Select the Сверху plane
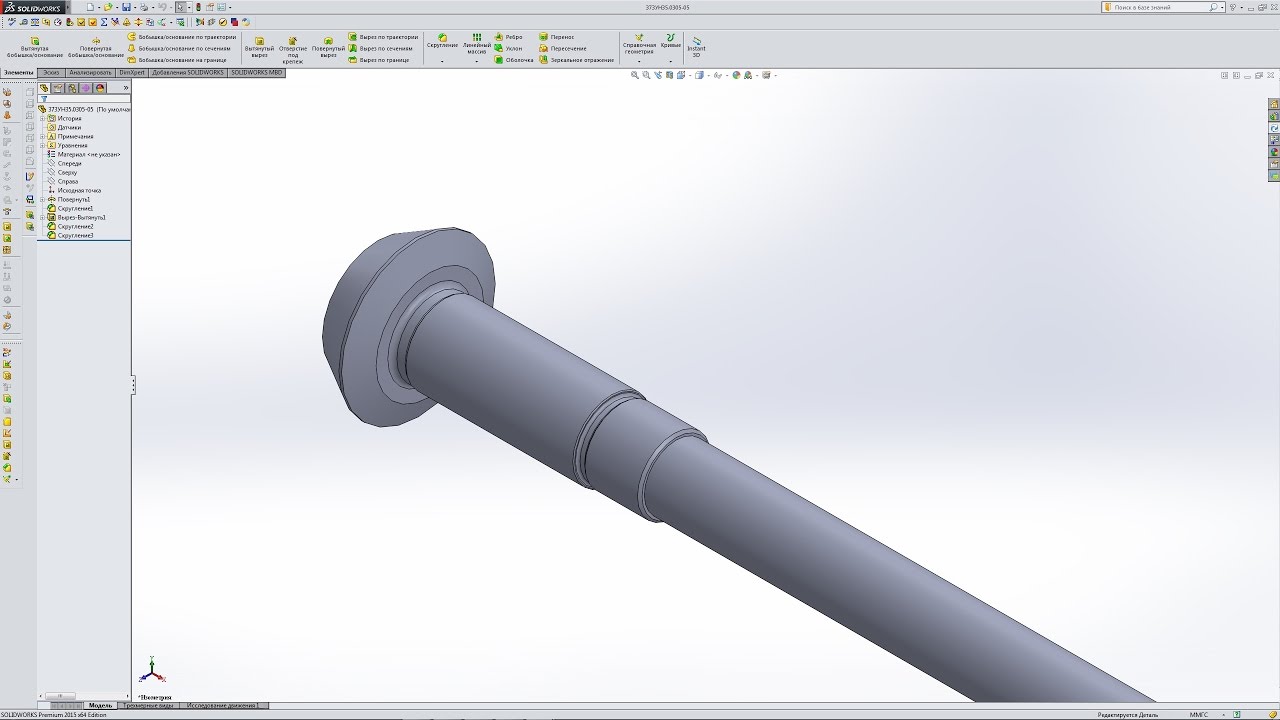Viewport: 1280px width, 720px height. (62, 172)
